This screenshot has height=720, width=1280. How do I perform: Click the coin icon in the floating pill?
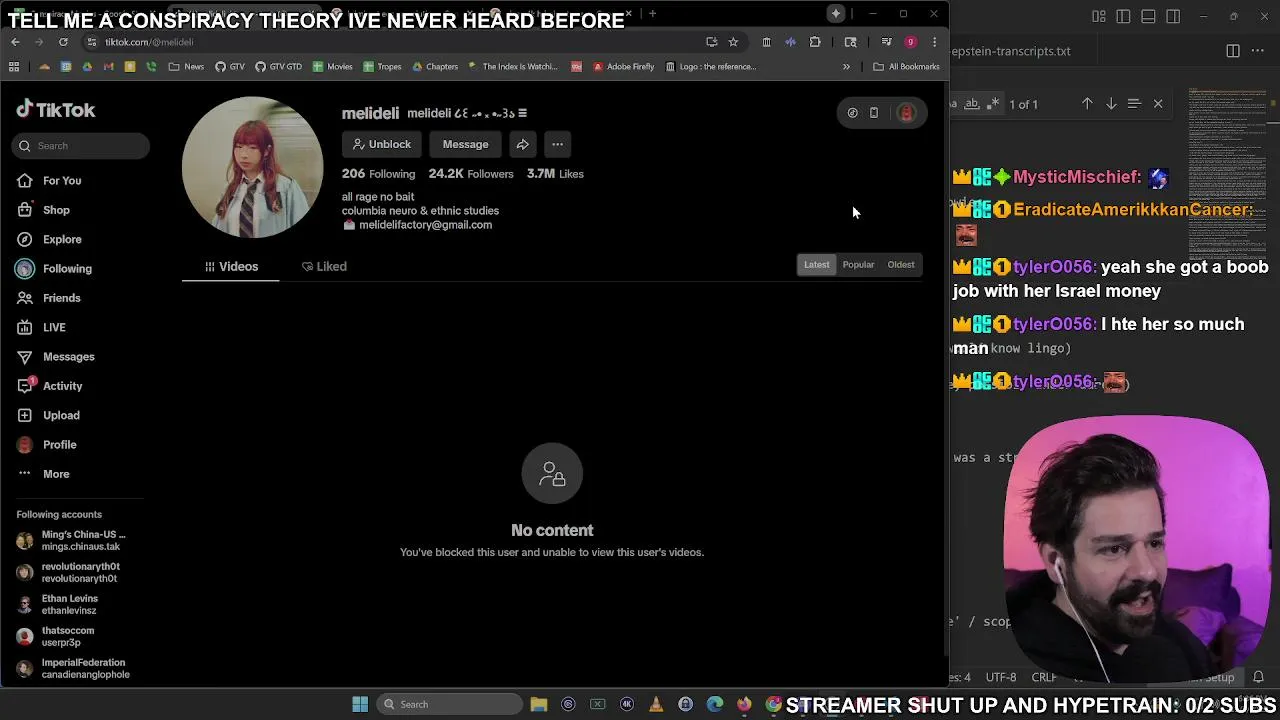[x=852, y=113]
